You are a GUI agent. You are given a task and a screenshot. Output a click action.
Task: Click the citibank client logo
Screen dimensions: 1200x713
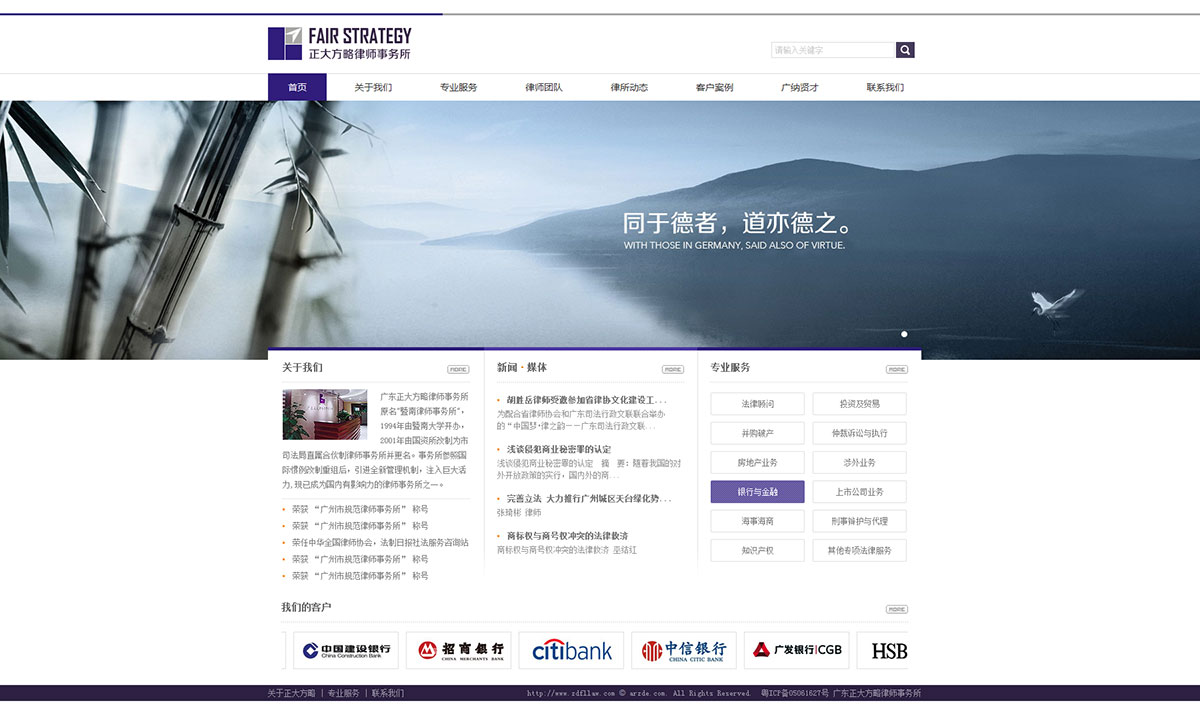(572, 650)
